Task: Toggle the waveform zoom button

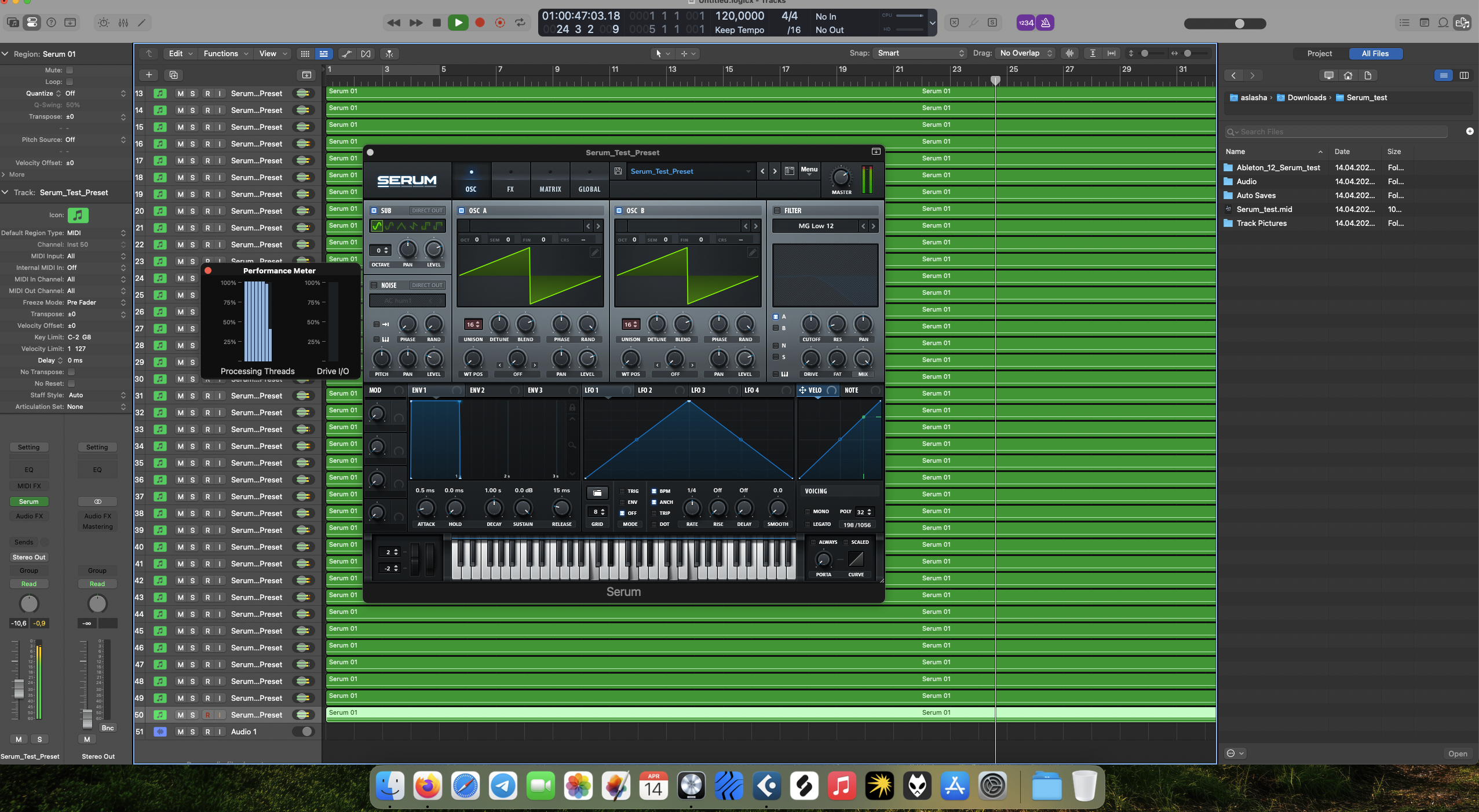Action: (1069, 53)
